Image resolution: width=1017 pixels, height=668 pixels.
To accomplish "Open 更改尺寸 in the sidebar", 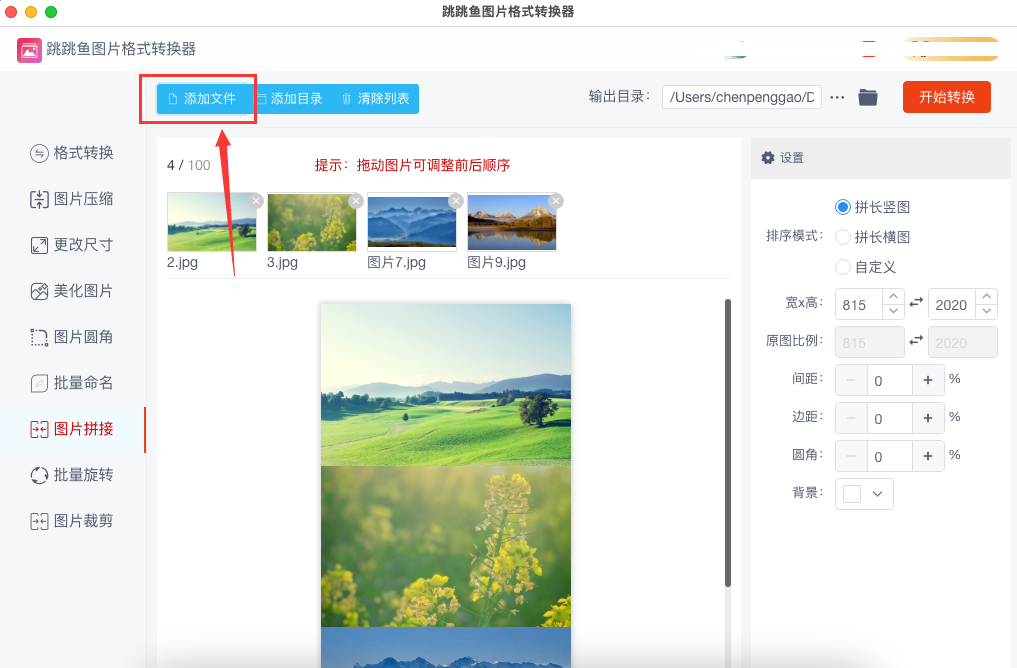I will 72,245.
